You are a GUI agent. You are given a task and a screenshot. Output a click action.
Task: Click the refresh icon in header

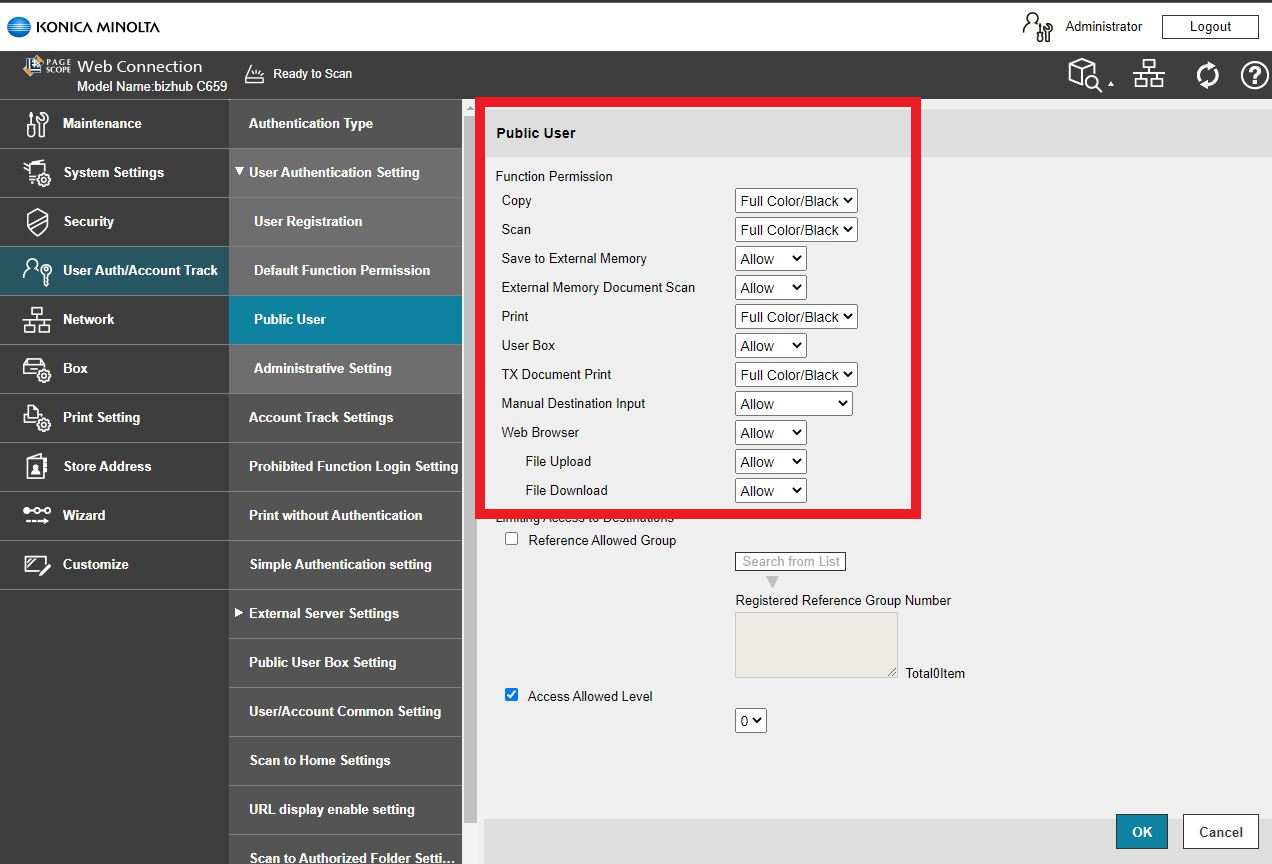coord(1207,75)
